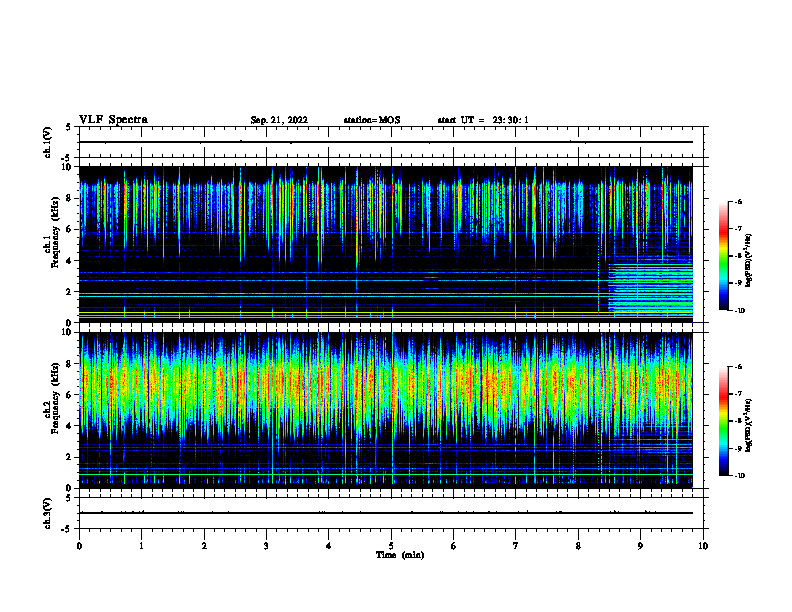Click the "6" minute tick label

454,546
